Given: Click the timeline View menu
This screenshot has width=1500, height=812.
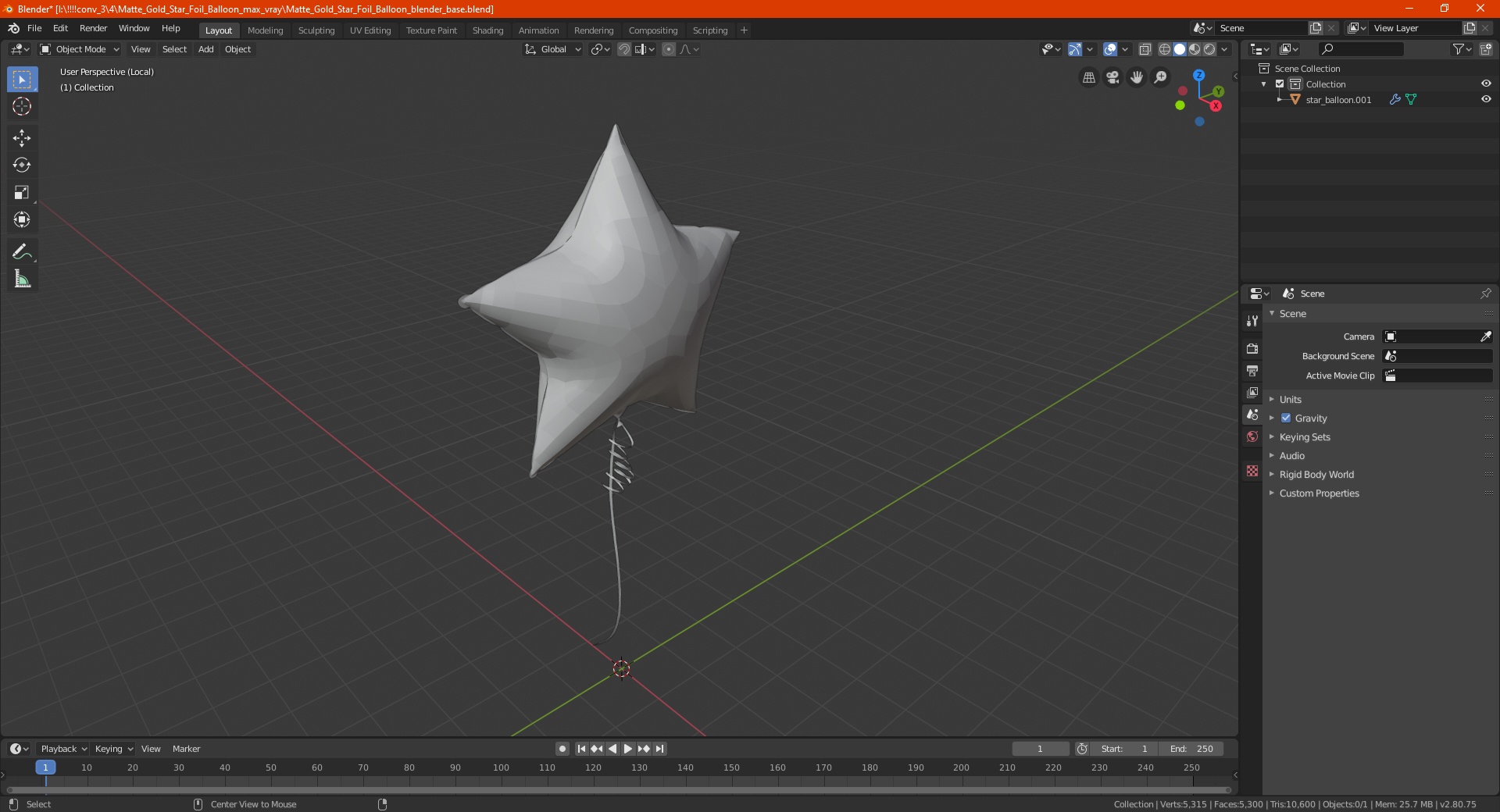Looking at the screenshot, I should pyautogui.click(x=151, y=749).
